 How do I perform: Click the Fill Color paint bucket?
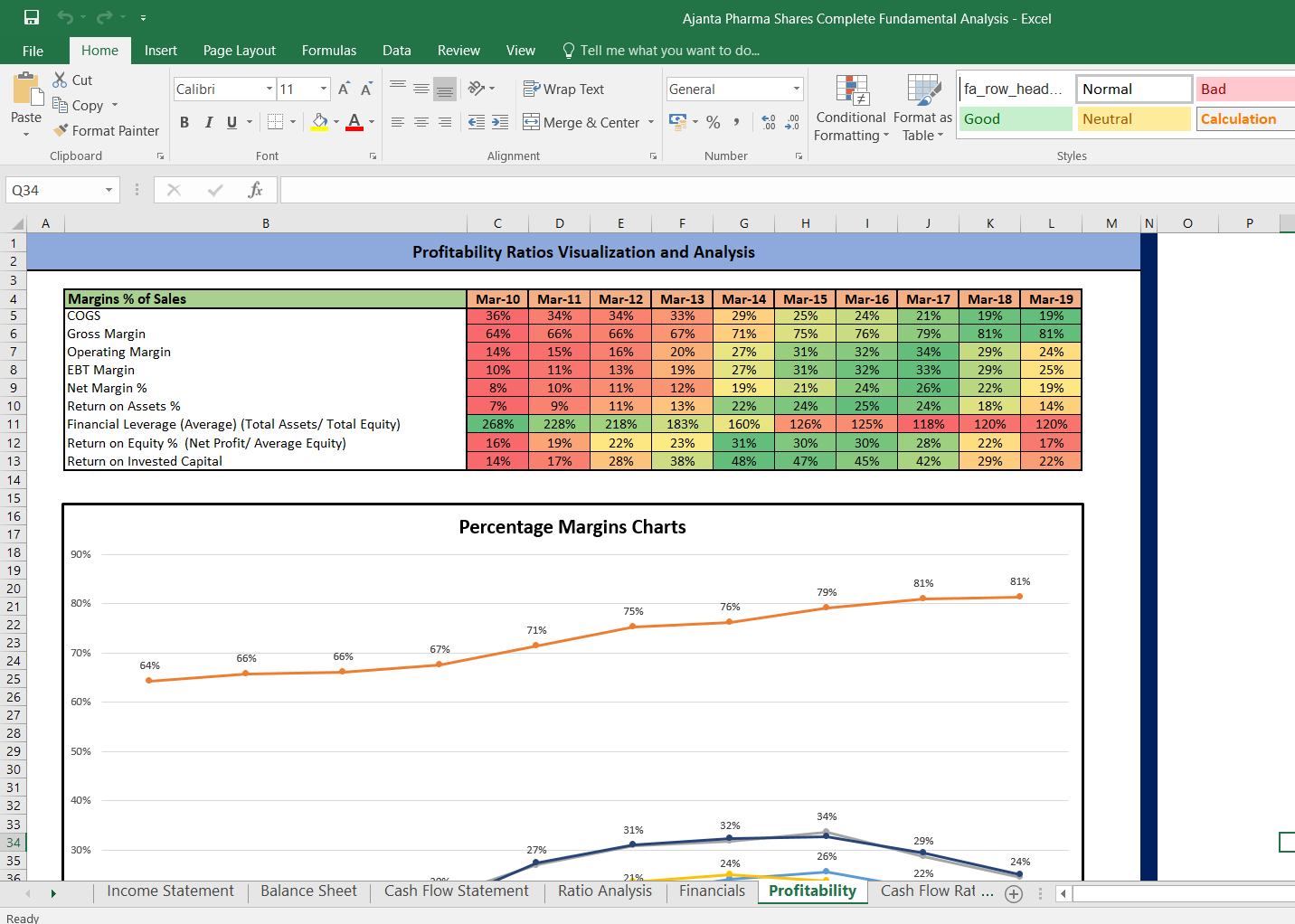[320, 122]
